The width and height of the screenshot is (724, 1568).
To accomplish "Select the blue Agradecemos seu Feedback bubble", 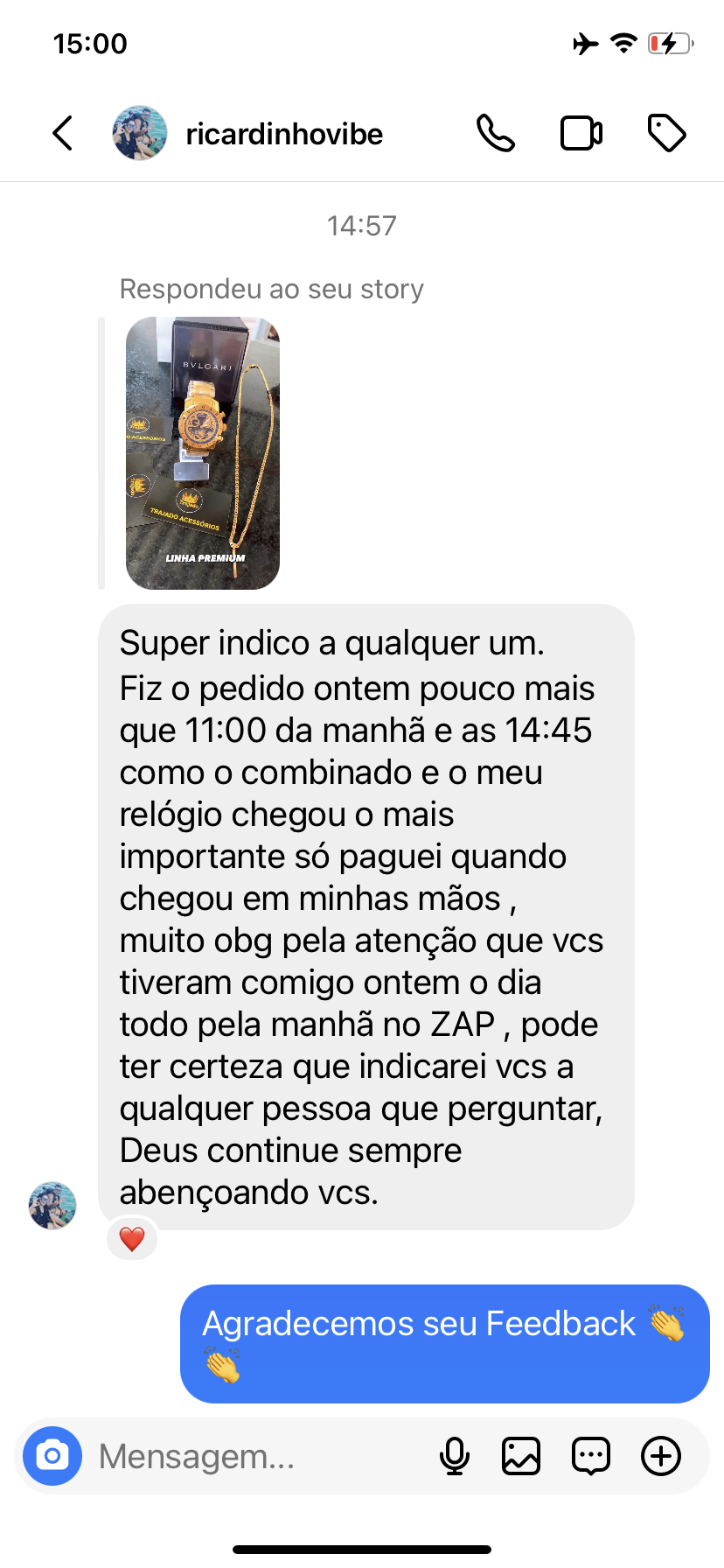I will click(445, 1344).
